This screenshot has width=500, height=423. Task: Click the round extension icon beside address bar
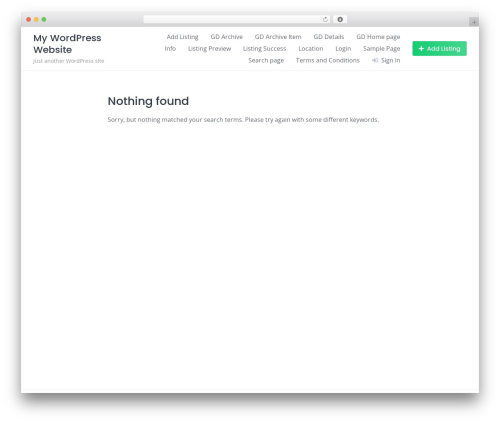[x=340, y=19]
